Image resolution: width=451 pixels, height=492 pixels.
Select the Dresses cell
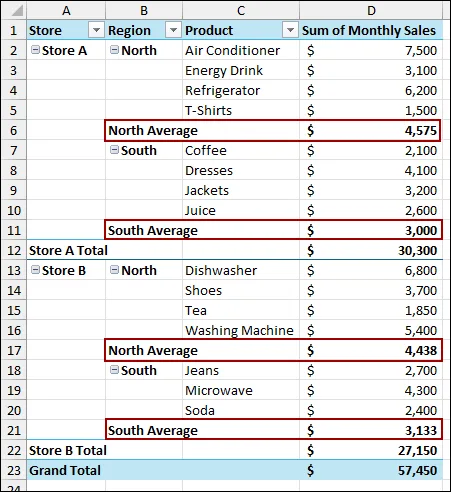(241, 170)
